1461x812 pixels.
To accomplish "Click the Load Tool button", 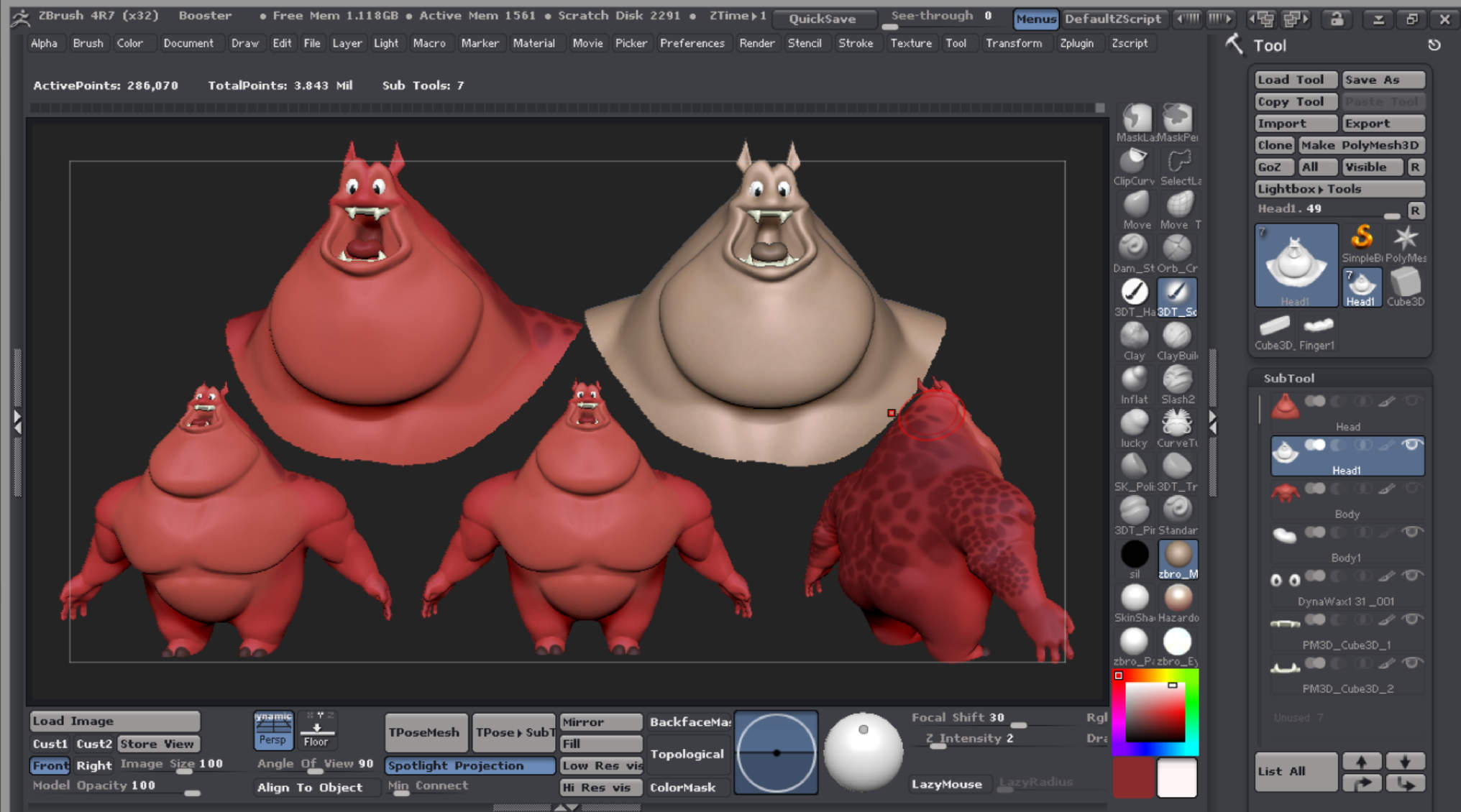I will point(1296,80).
